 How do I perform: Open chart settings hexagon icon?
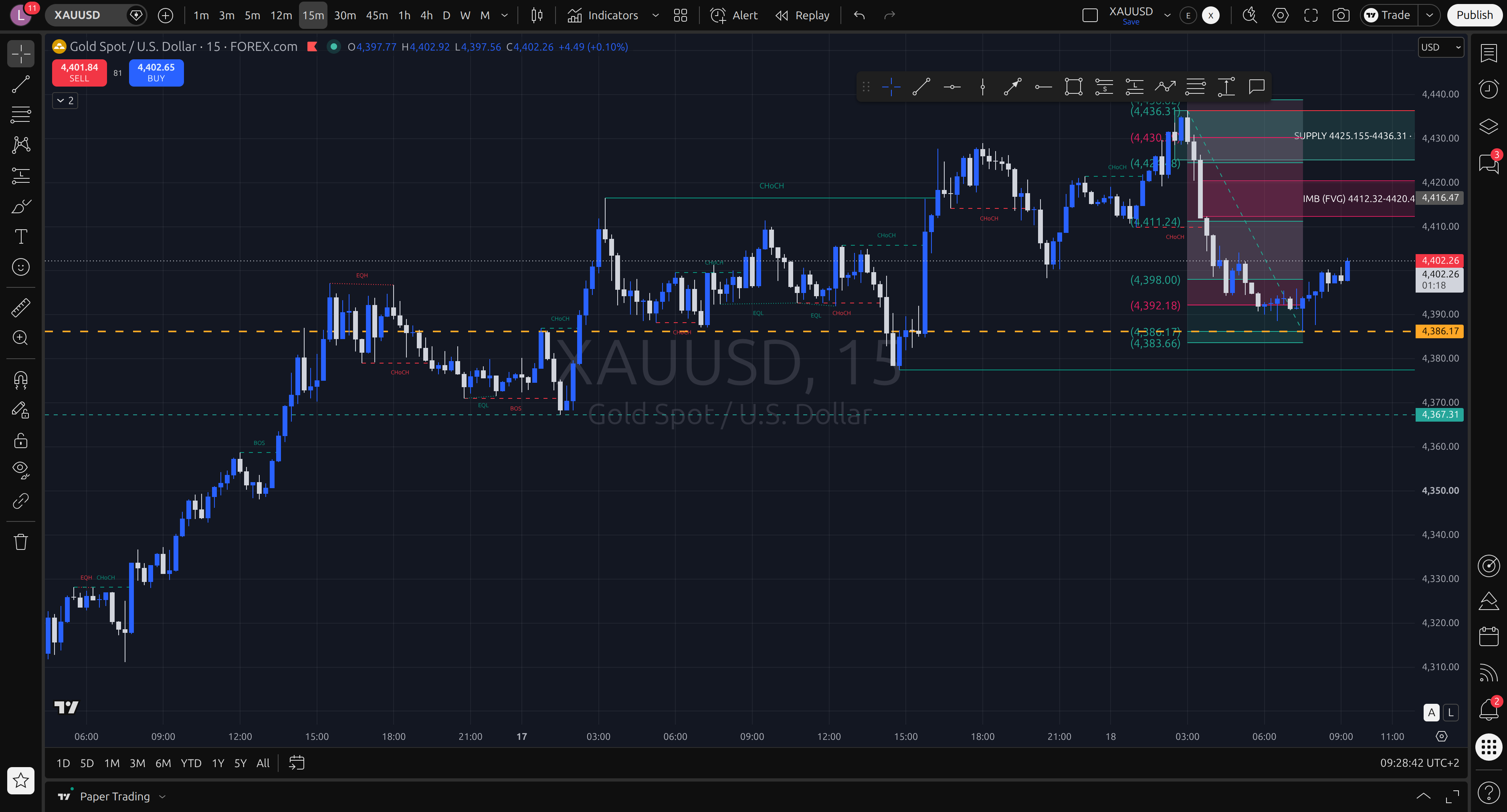(x=1281, y=15)
